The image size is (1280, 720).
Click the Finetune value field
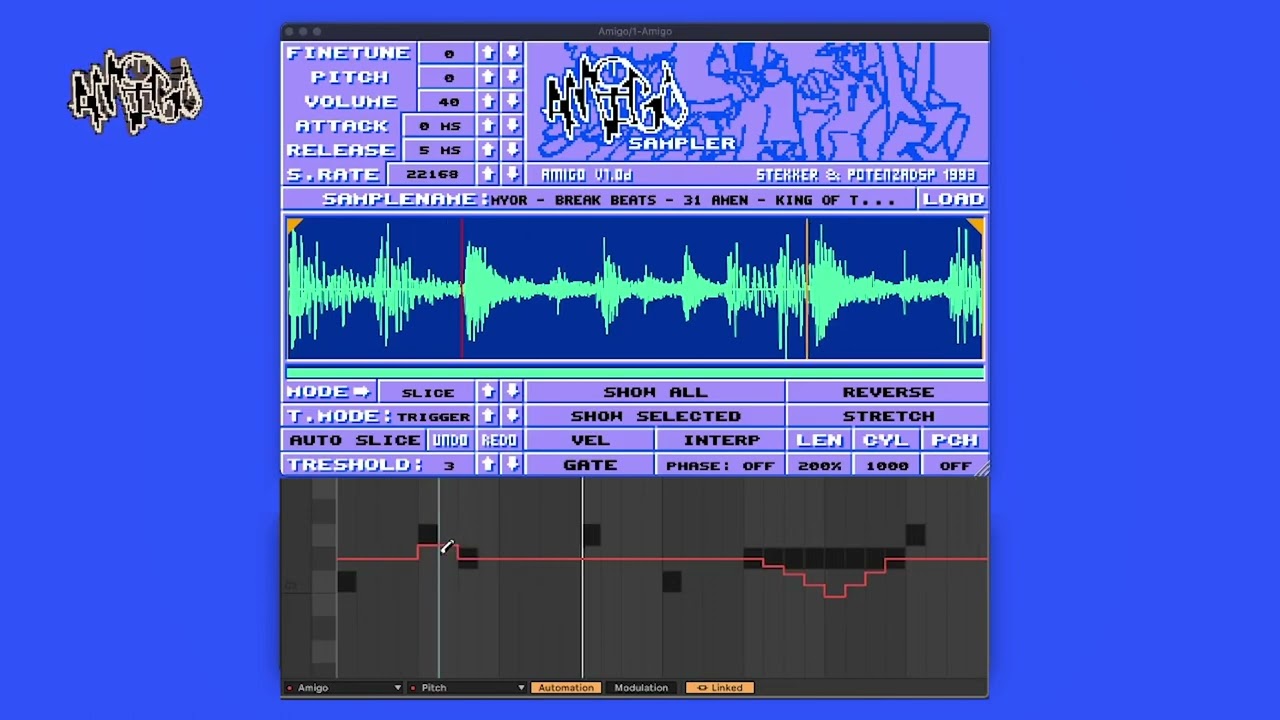(x=448, y=53)
